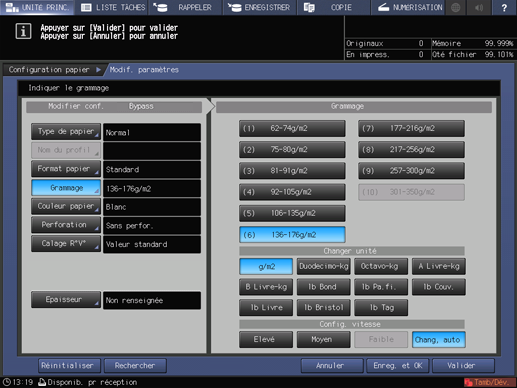Open Couleur papier setting
The image size is (517, 388).
click(x=66, y=206)
